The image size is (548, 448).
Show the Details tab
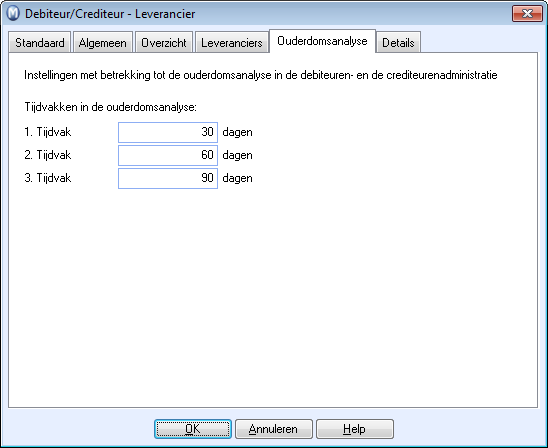point(398,43)
